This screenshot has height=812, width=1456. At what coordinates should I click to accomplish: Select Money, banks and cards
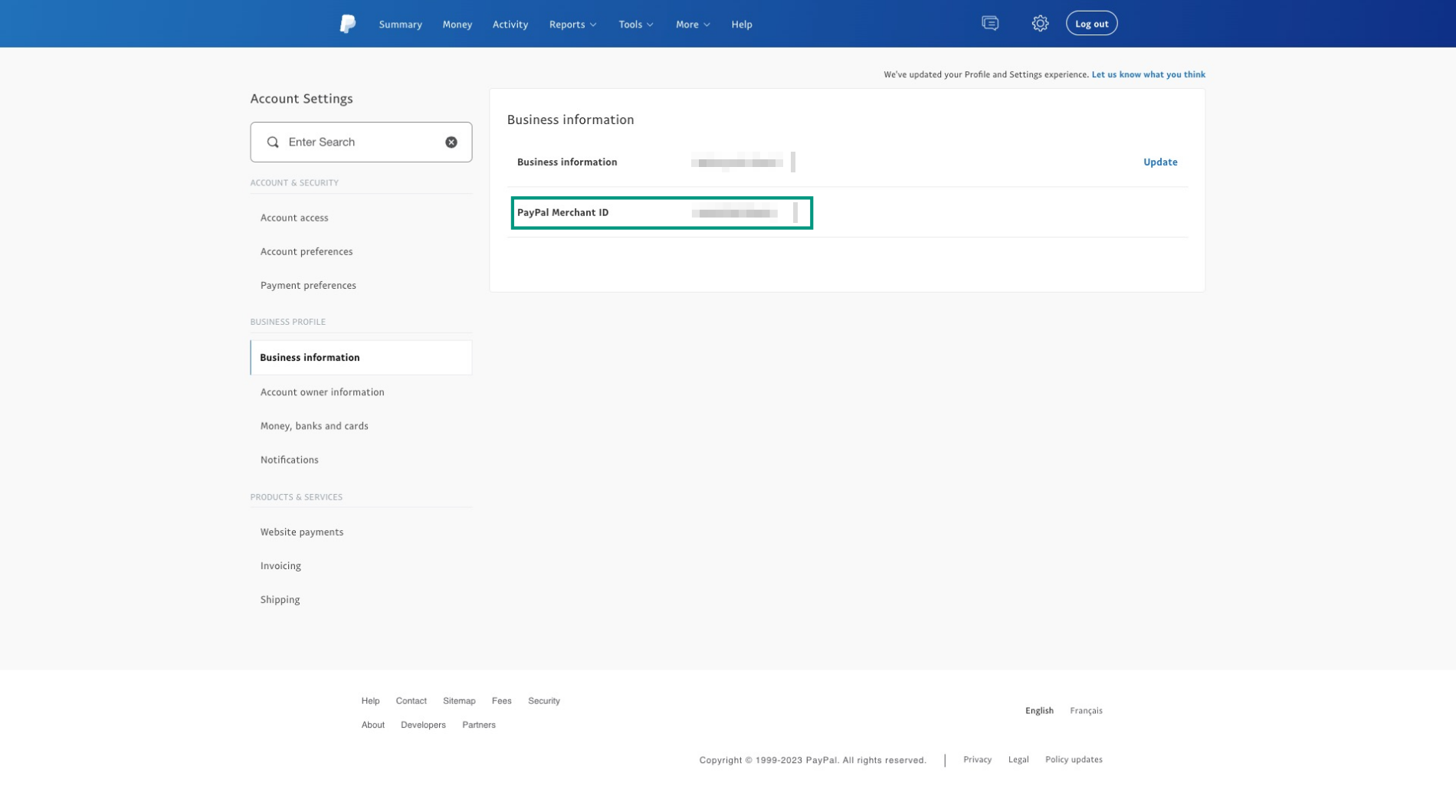coord(314,426)
